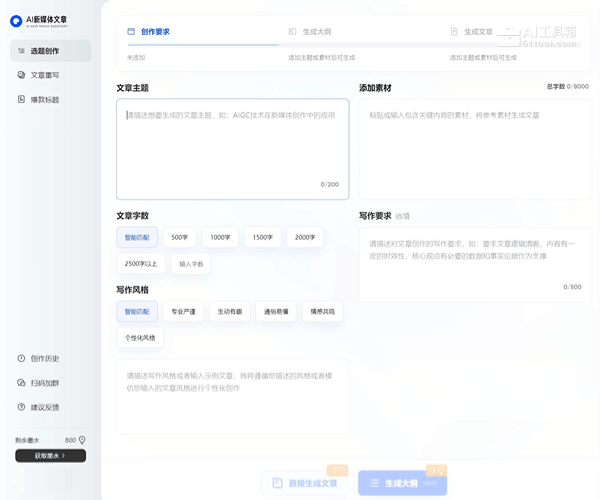Click inside the 文章主题 text box
Screen dimensions: 600x500
[x=232, y=148]
